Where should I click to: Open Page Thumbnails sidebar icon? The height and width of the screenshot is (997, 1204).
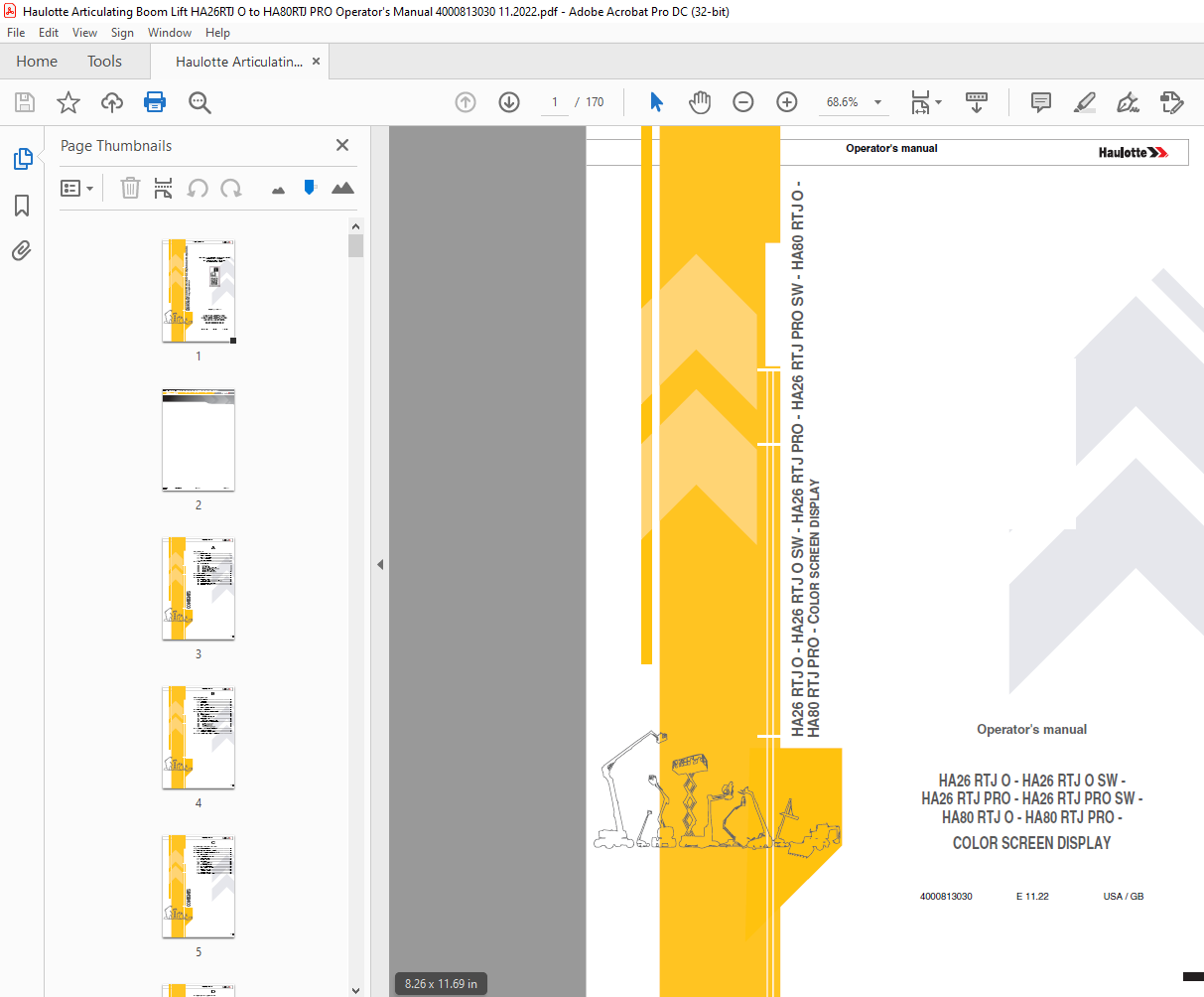click(22, 159)
